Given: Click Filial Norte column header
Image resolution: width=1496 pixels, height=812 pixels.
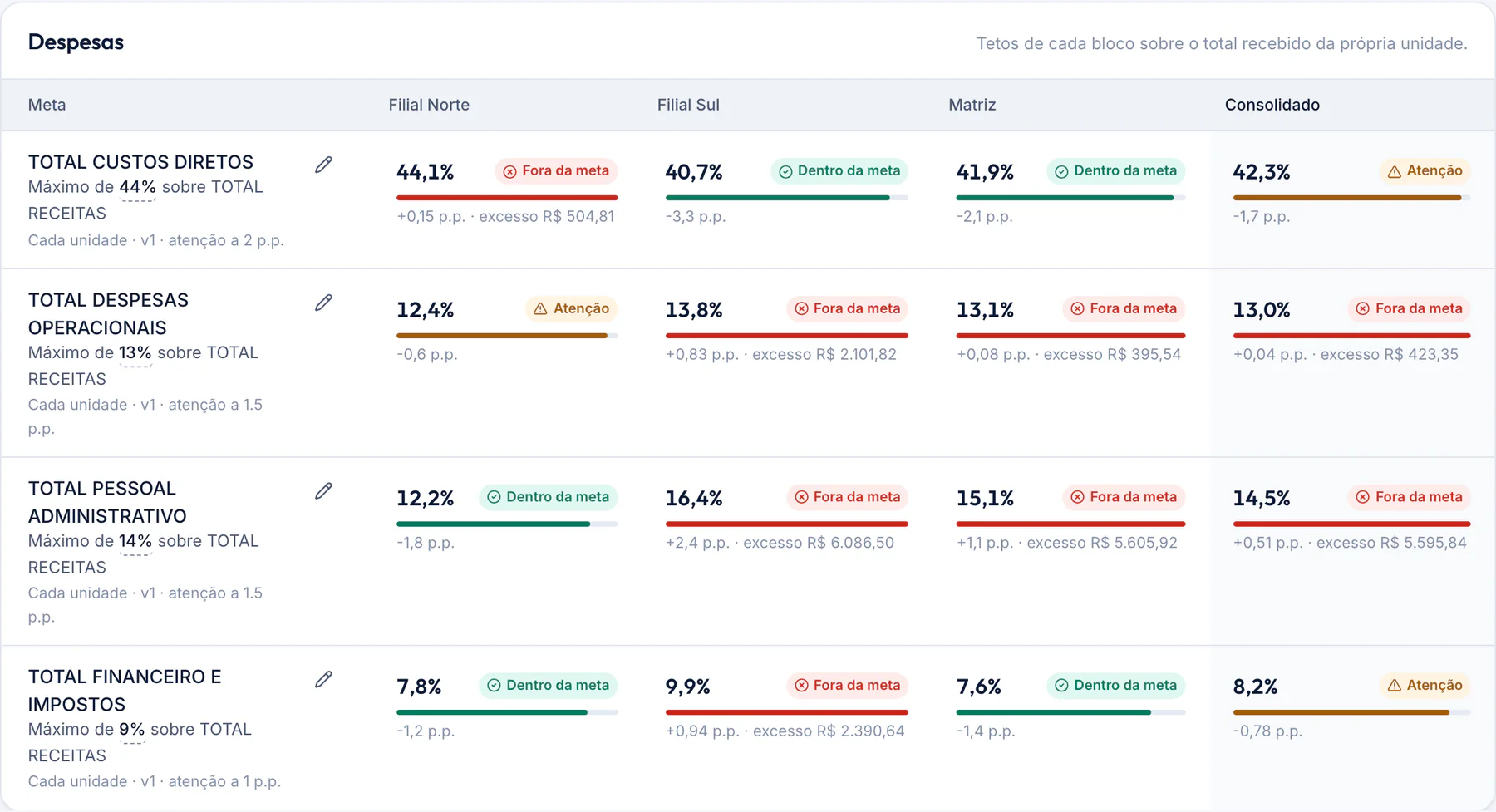Looking at the screenshot, I should pos(429,105).
